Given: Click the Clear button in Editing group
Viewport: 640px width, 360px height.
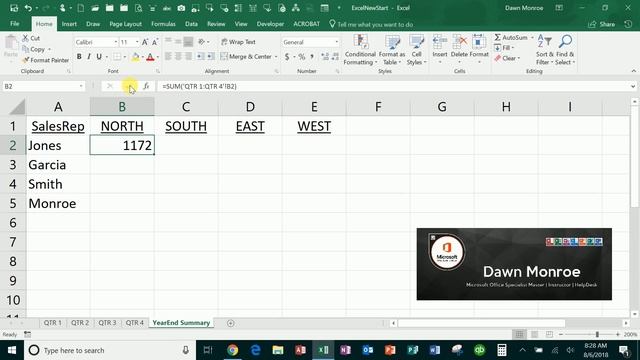Looking at the screenshot, I should point(507,58).
